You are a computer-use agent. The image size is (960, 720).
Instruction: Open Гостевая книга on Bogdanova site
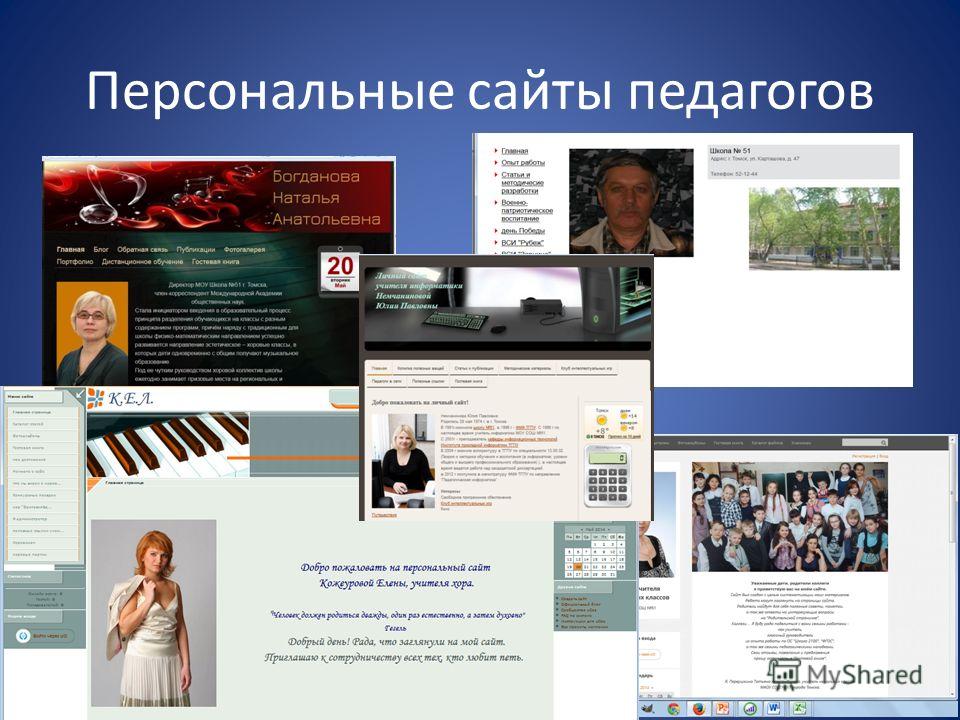coord(216,261)
